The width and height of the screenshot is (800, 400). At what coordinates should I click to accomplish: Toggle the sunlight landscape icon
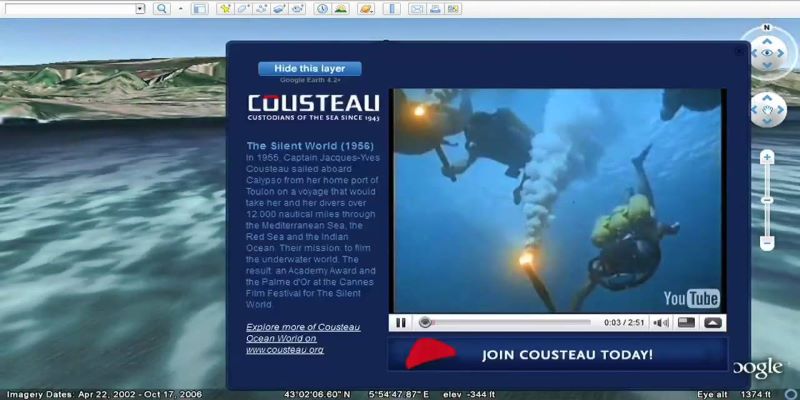[341, 9]
